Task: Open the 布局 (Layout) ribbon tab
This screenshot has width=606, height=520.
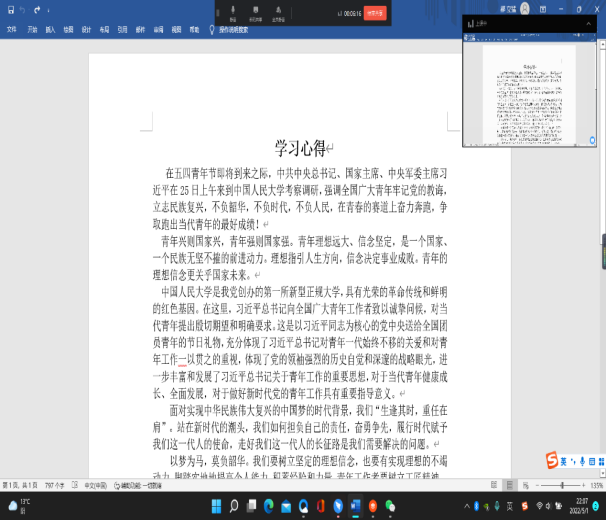Action: tap(104, 30)
